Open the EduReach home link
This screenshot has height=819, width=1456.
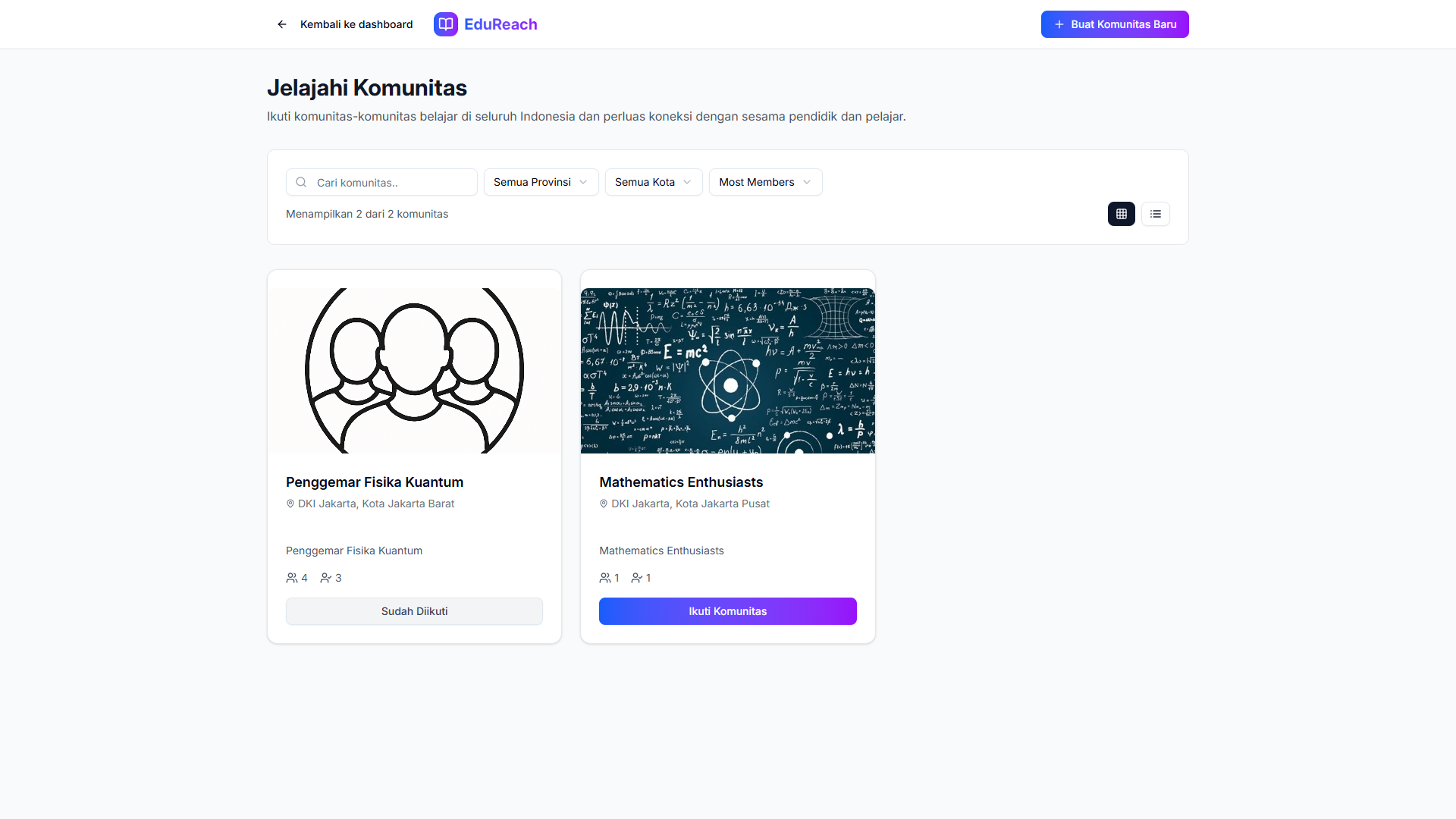[500, 25]
